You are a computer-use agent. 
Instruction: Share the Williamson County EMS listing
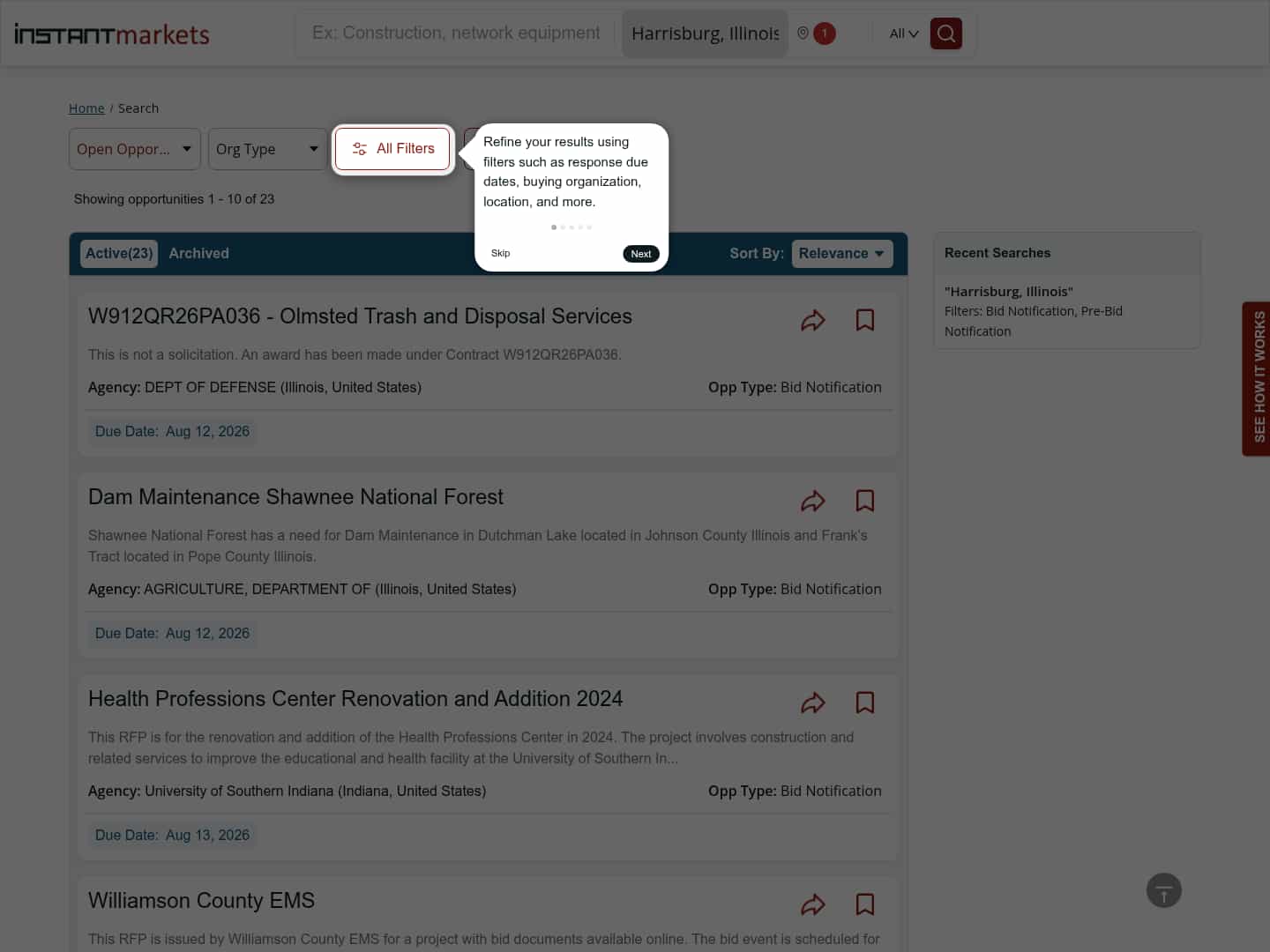(813, 904)
